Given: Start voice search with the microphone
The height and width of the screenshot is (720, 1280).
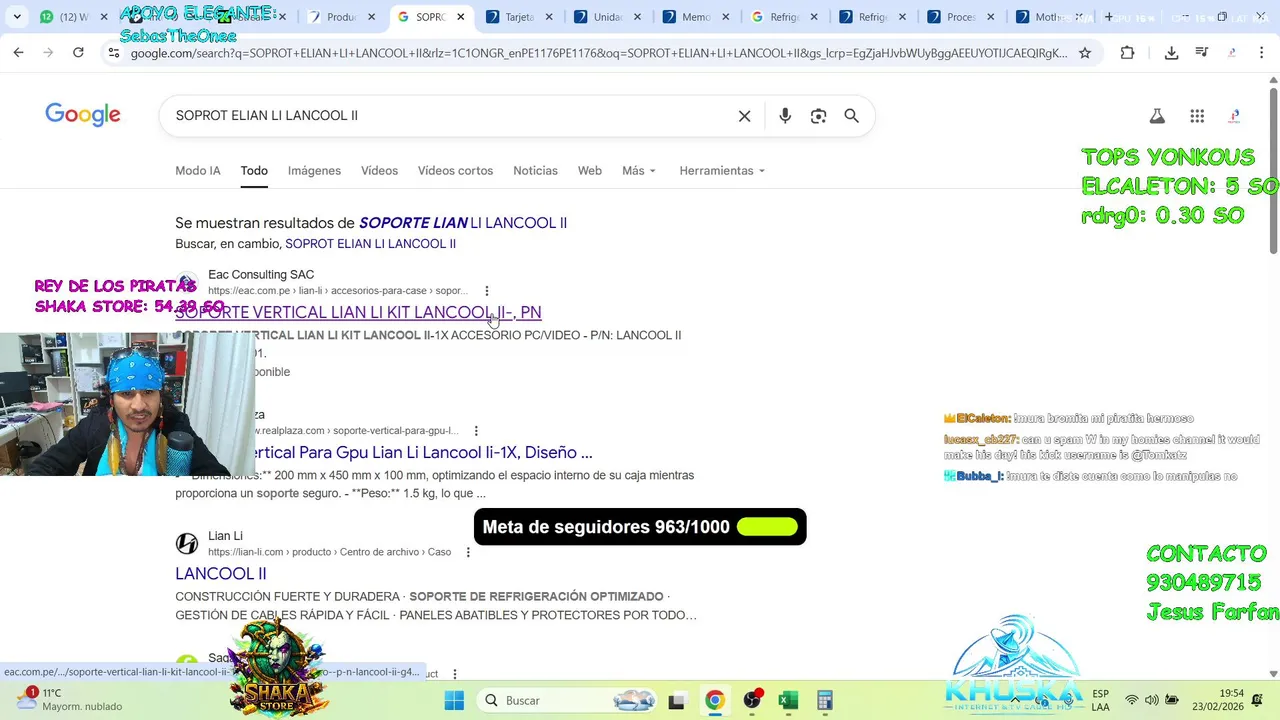Looking at the screenshot, I should point(785,116).
